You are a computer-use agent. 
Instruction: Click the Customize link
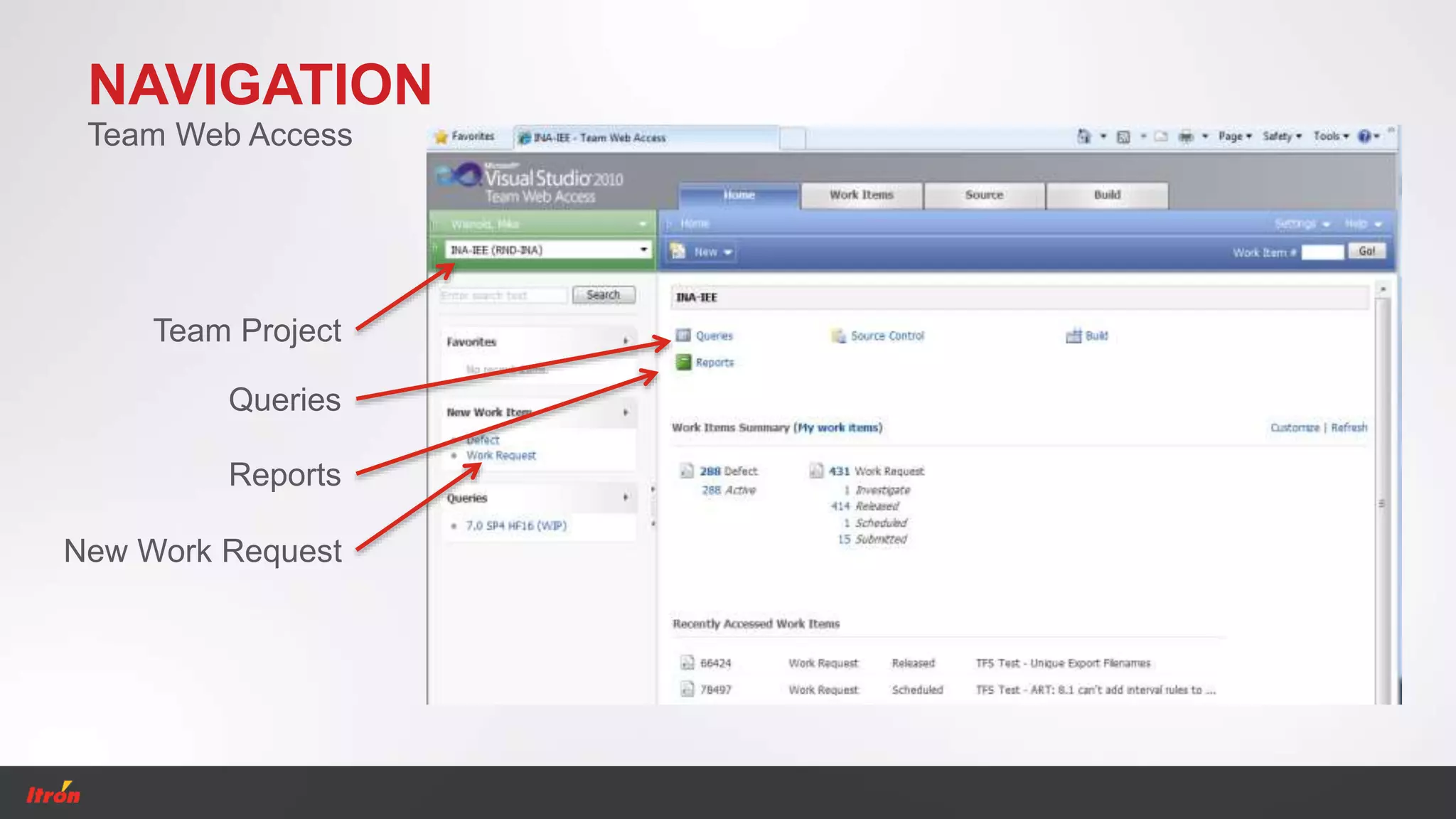[1295, 427]
